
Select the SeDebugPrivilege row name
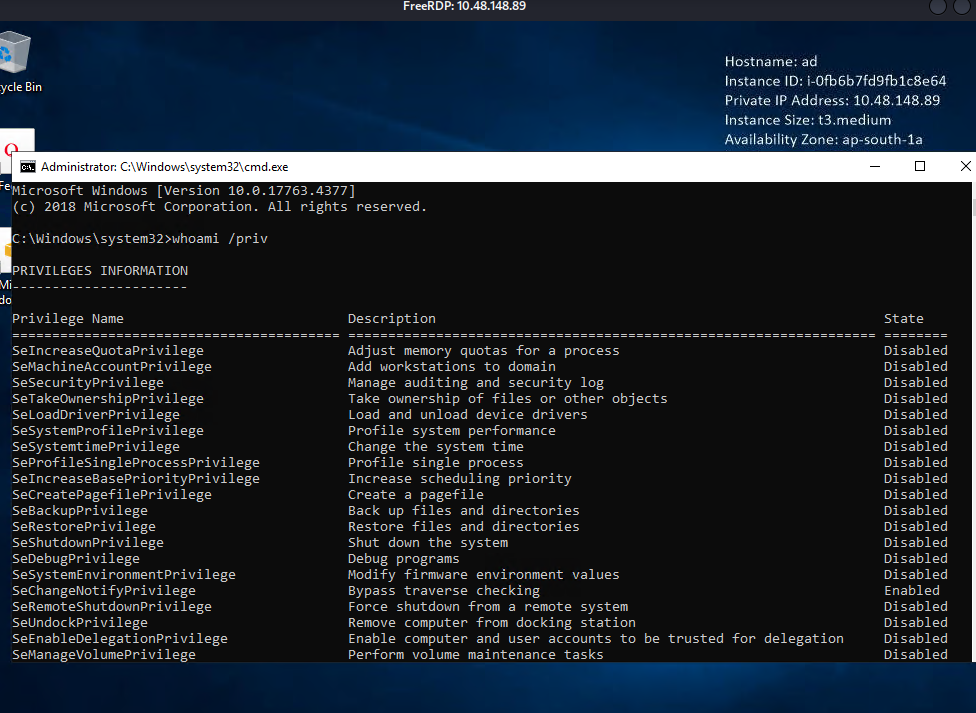(x=76, y=559)
